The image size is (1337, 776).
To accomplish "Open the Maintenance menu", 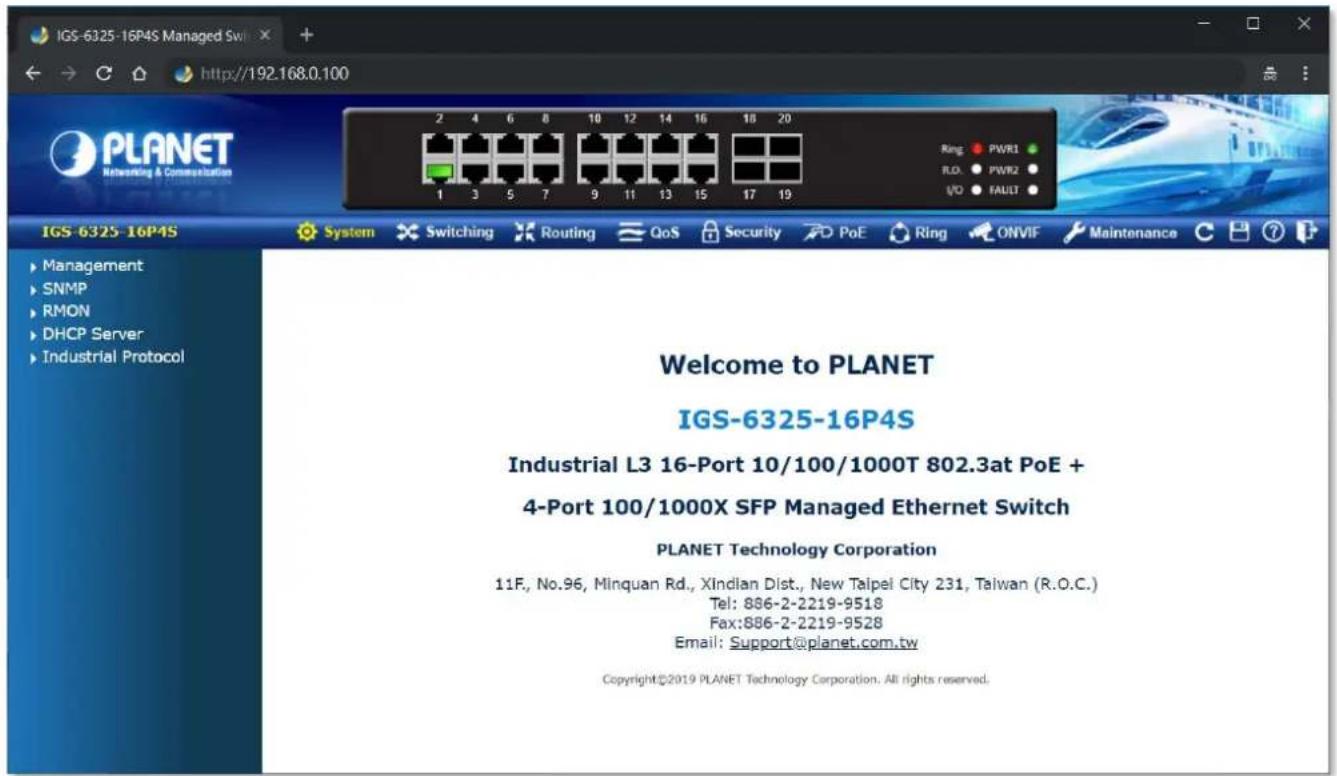I will [x=1121, y=233].
